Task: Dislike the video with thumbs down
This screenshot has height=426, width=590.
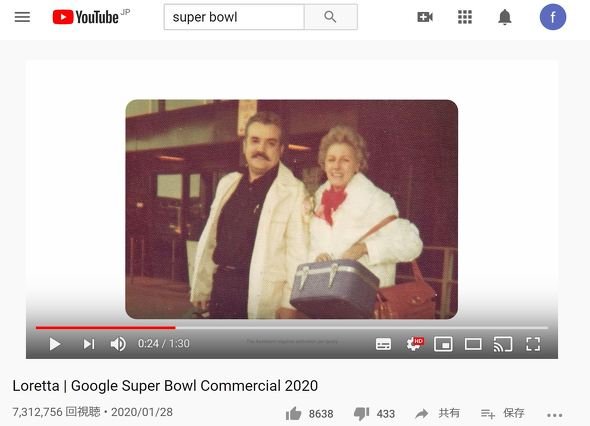Action: (362, 414)
